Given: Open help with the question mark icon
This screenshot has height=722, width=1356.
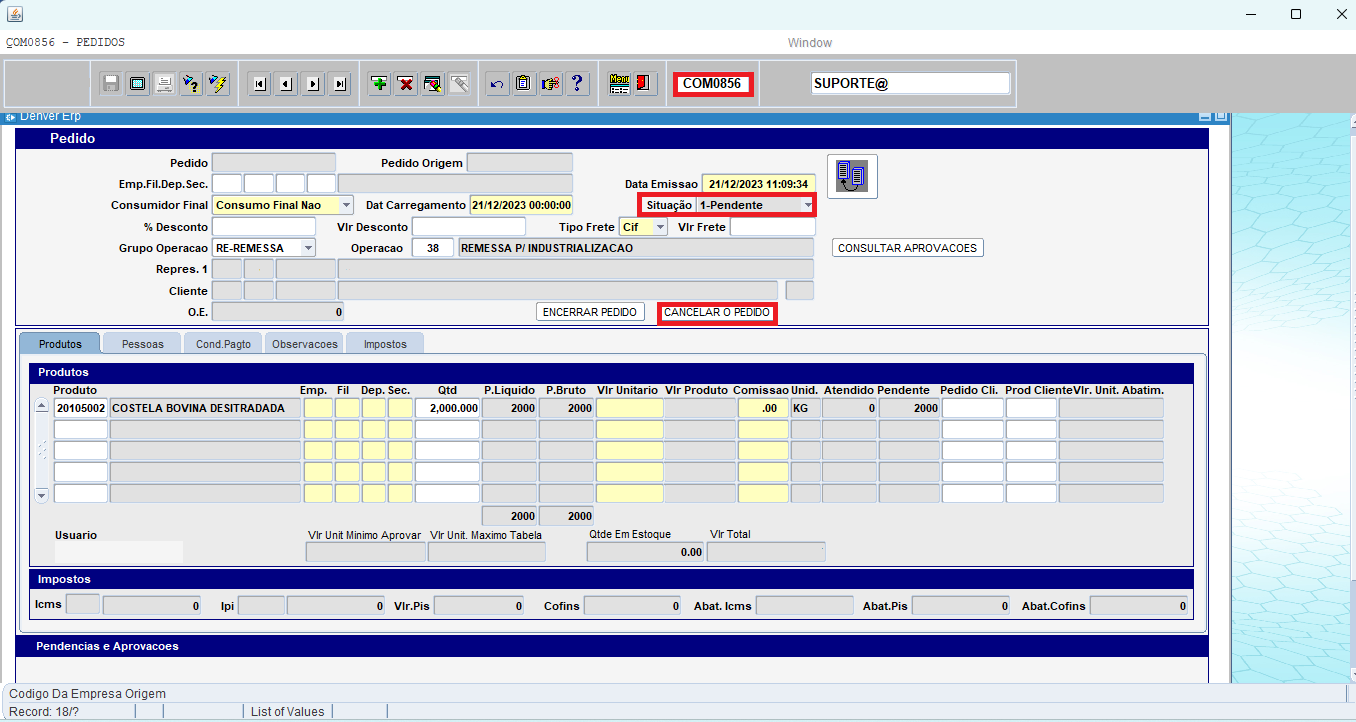Looking at the screenshot, I should pos(576,84).
